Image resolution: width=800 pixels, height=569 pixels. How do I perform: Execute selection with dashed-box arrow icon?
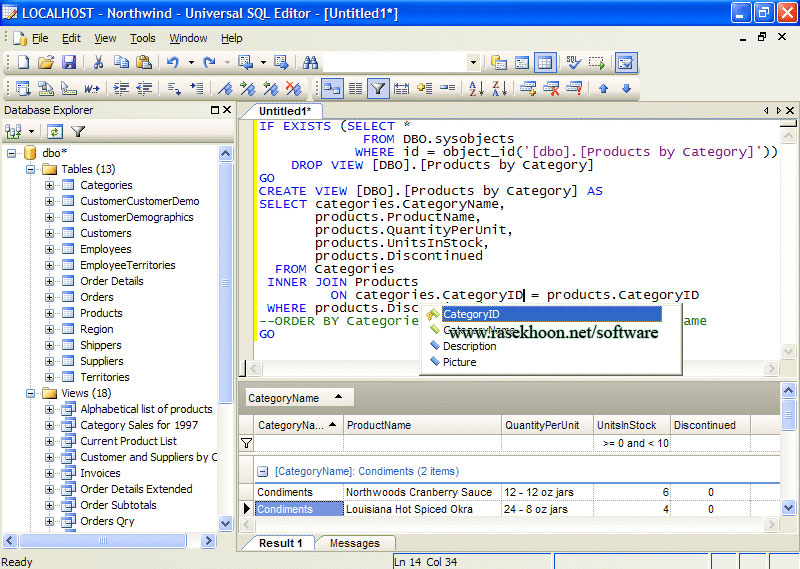596,62
